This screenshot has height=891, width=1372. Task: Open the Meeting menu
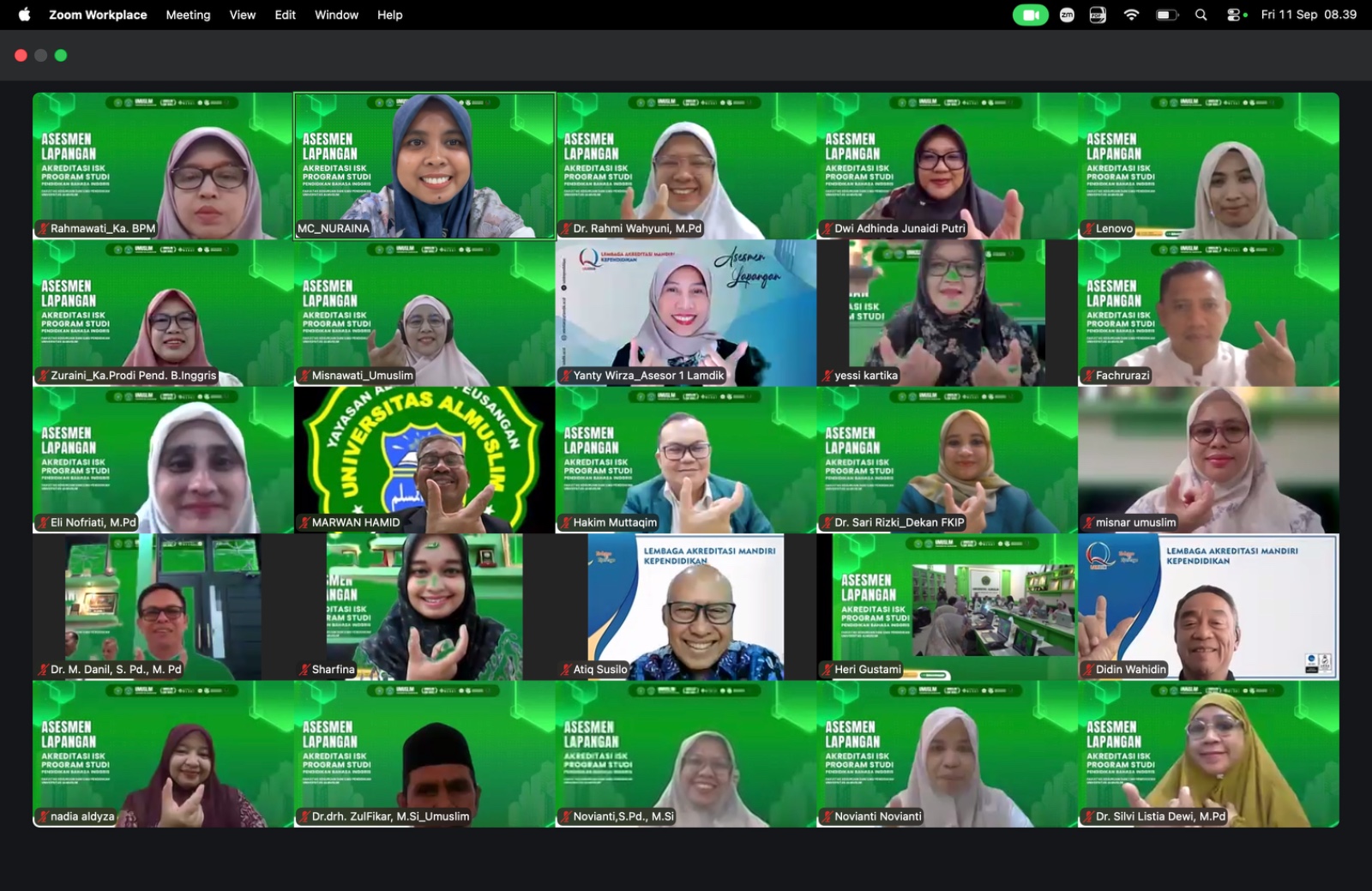(188, 15)
